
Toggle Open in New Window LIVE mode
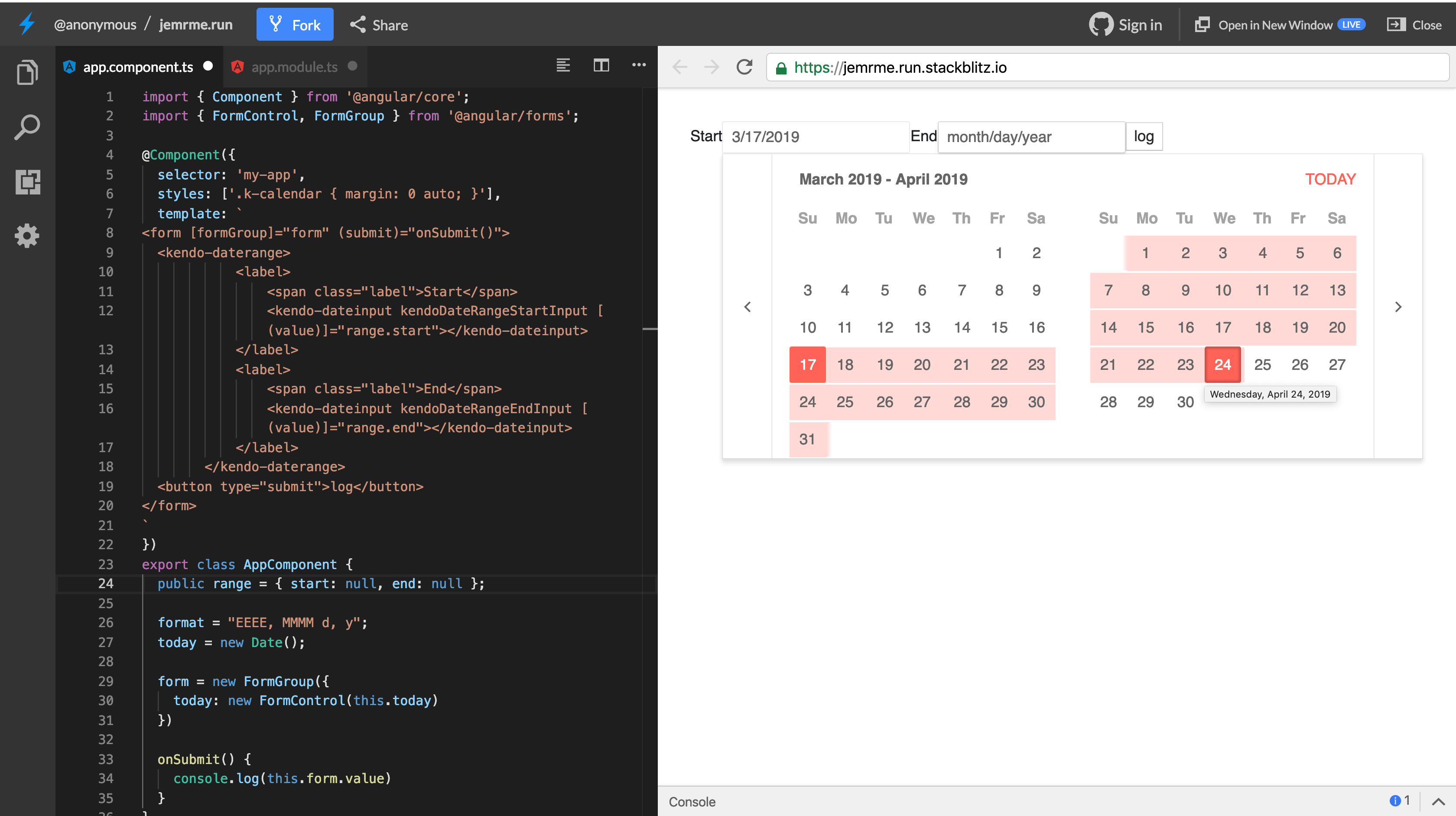pyautogui.click(x=1280, y=24)
